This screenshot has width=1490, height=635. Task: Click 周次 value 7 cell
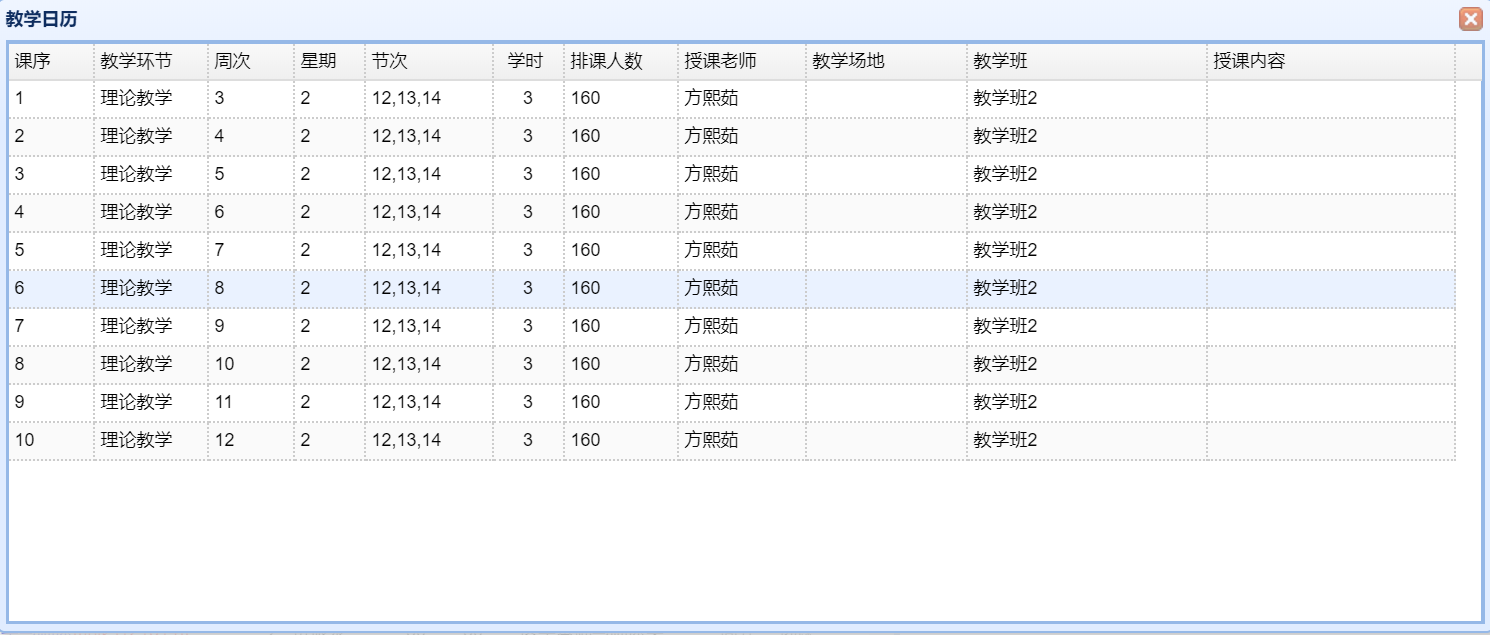[251, 250]
